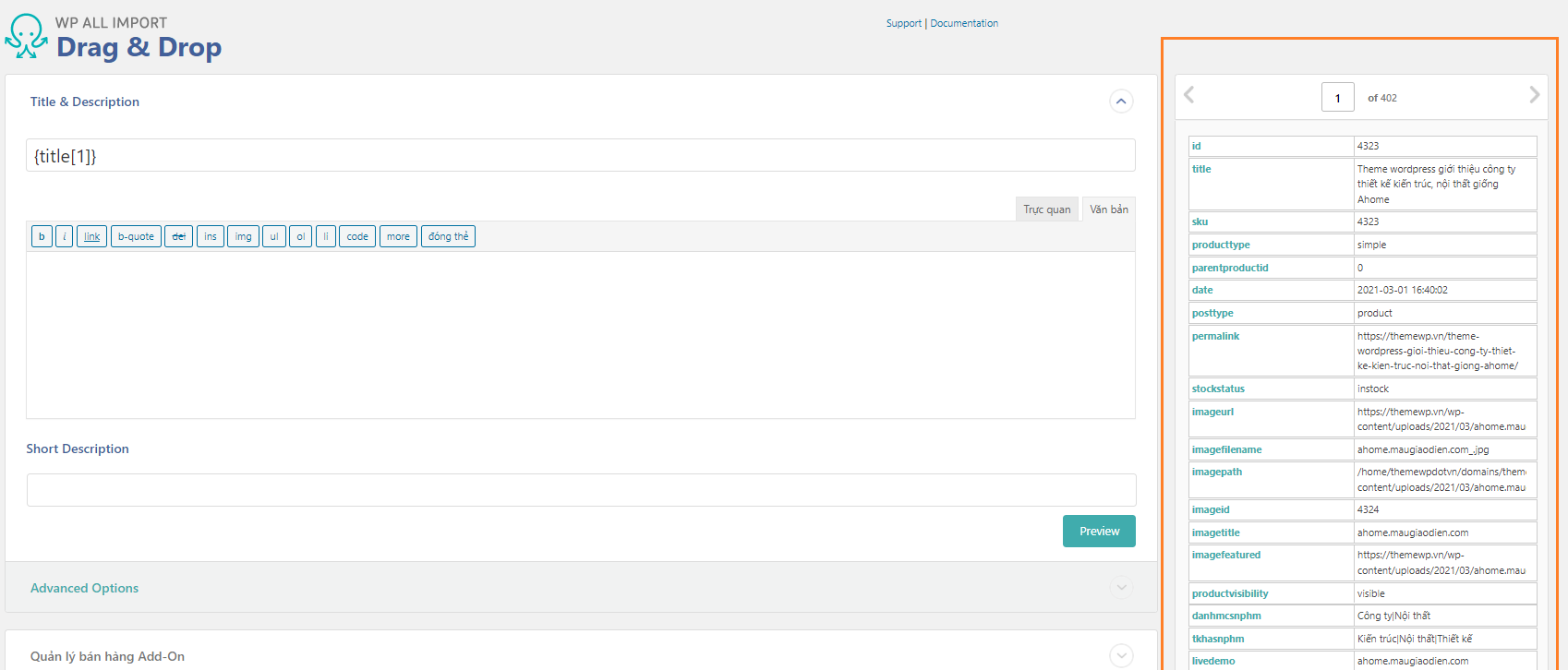Viewport: 1568px width, 670px height.
Task: Expand the Quản lý bán hàng Add-On section
Action: (1121, 656)
